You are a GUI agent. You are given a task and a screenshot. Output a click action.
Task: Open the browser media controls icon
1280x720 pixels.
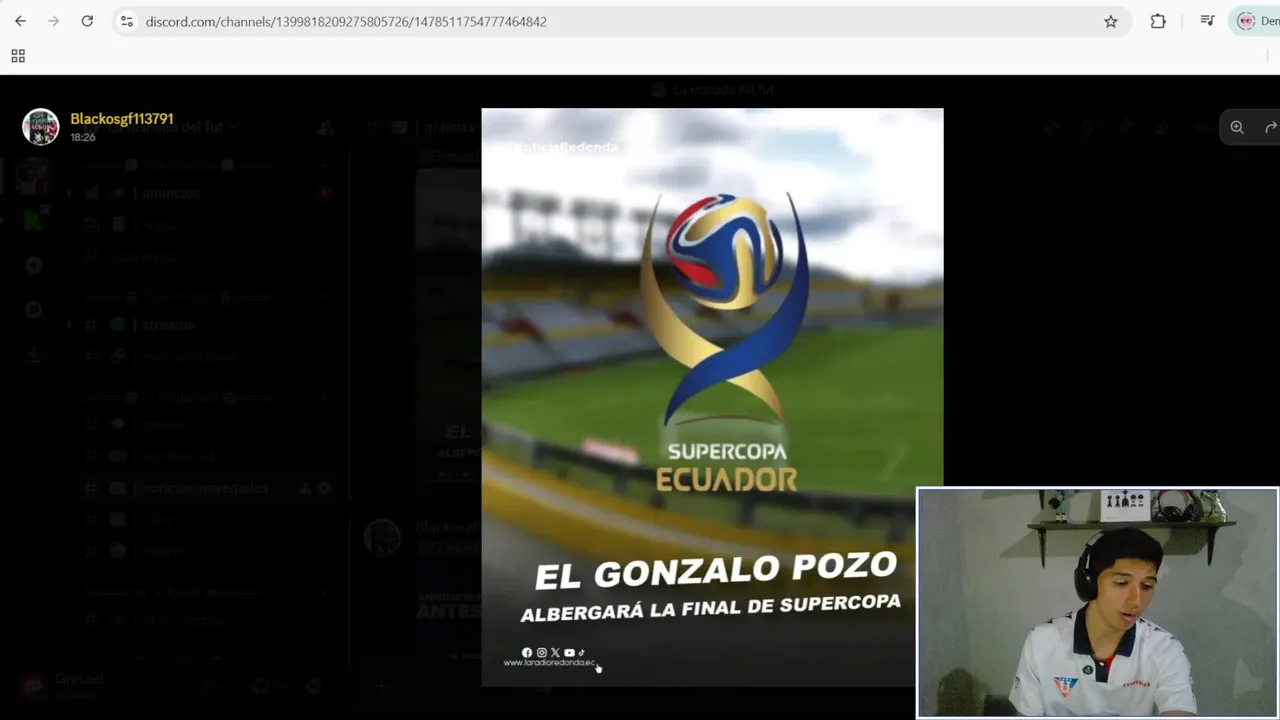coord(1207,21)
